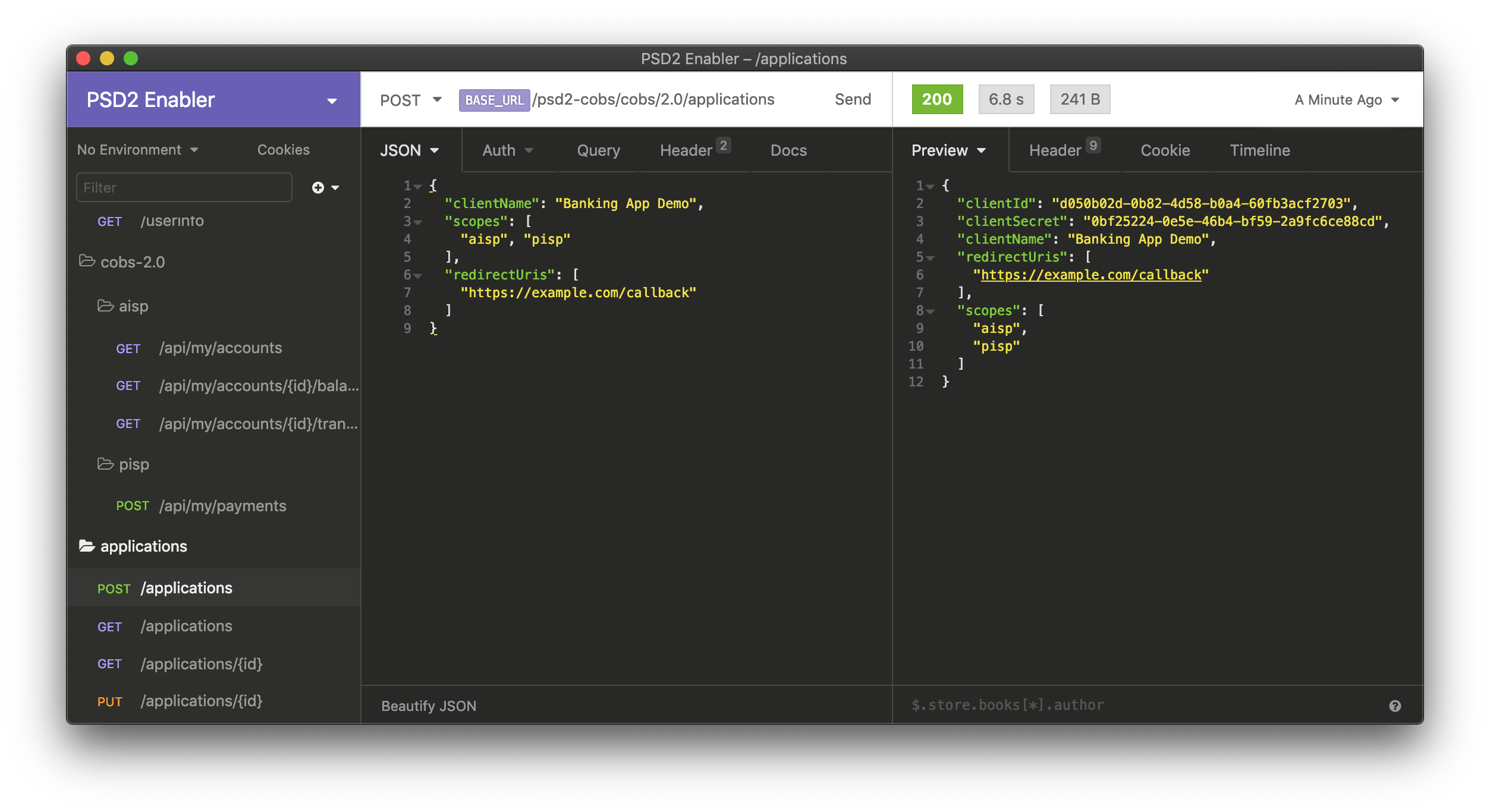1490x812 pixels.
Task: Switch to the Query tab
Action: (598, 150)
